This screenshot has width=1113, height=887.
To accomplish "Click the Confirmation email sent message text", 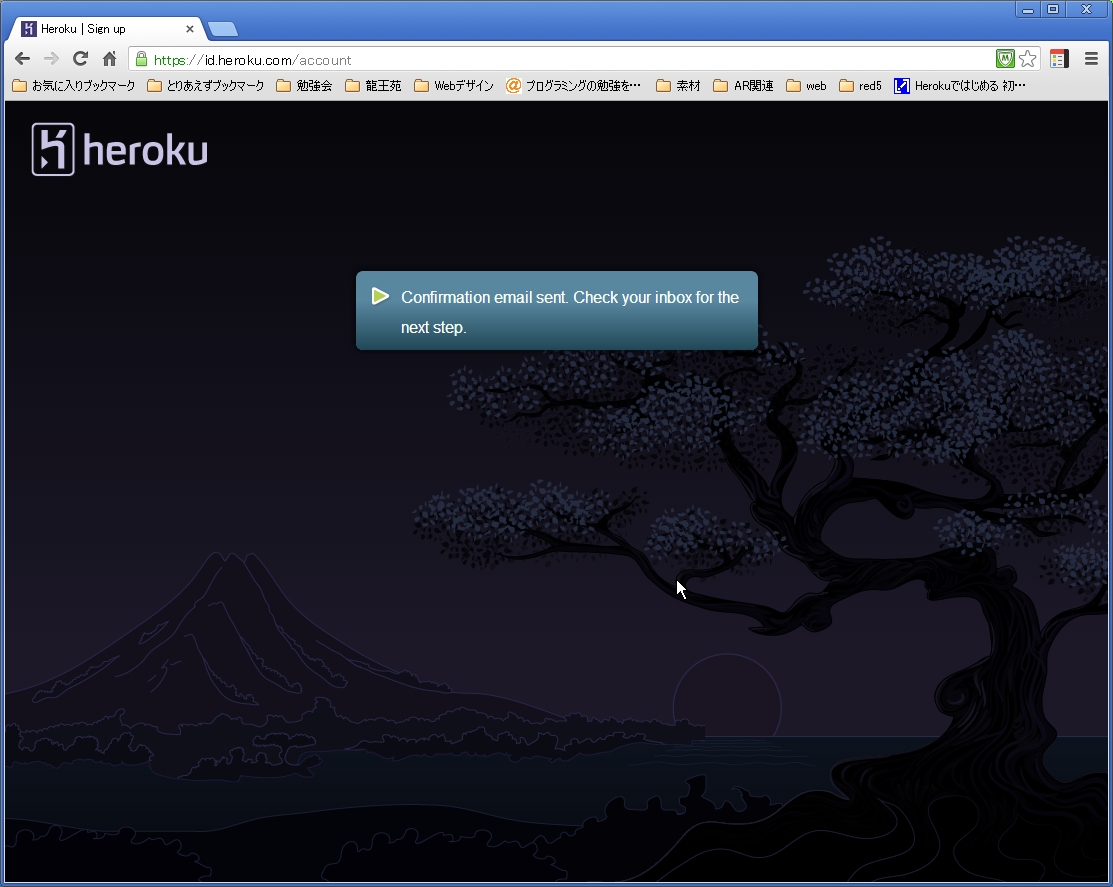I will coord(570,312).
